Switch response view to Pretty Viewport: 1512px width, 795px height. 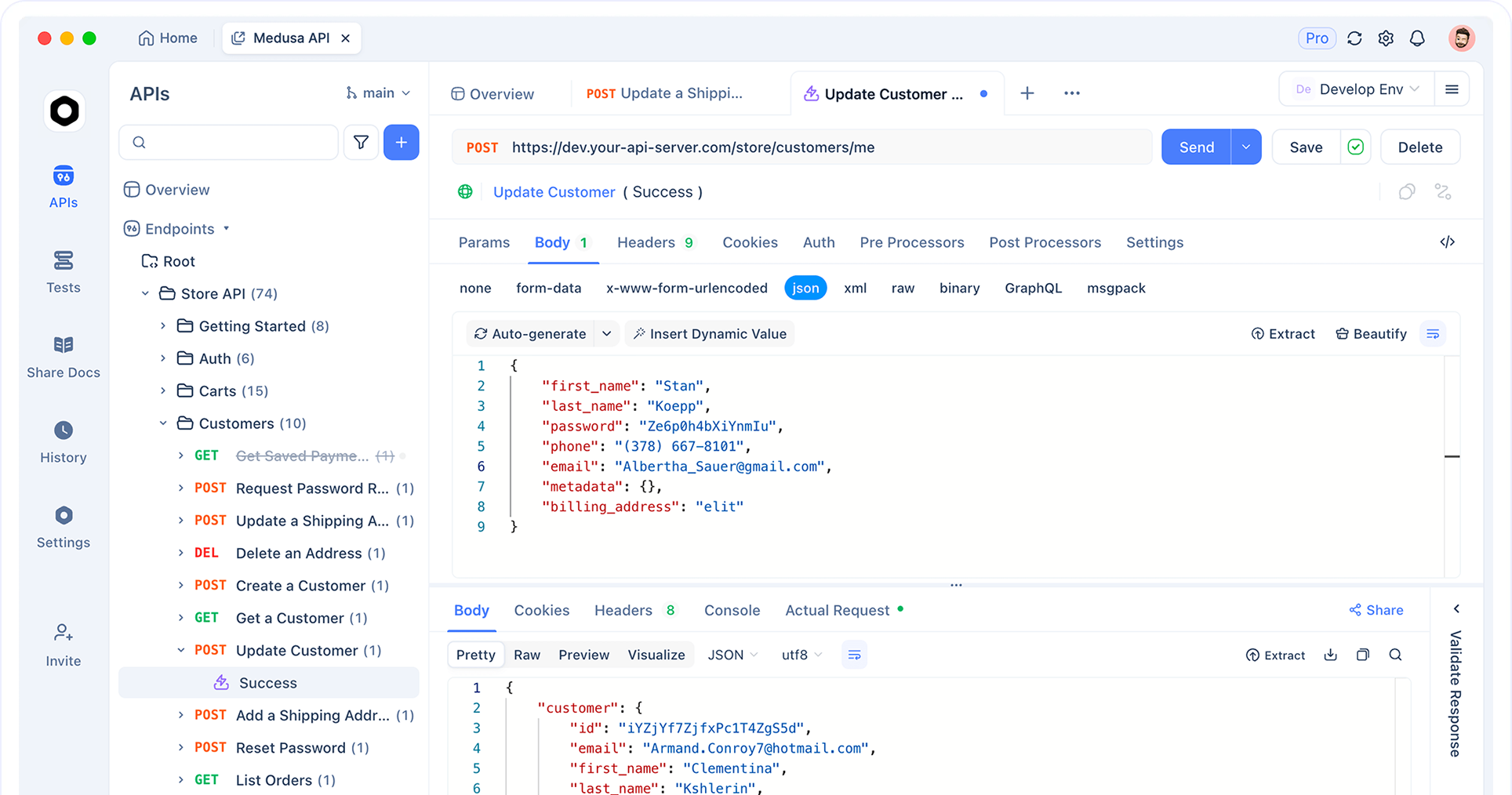point(476,655)
